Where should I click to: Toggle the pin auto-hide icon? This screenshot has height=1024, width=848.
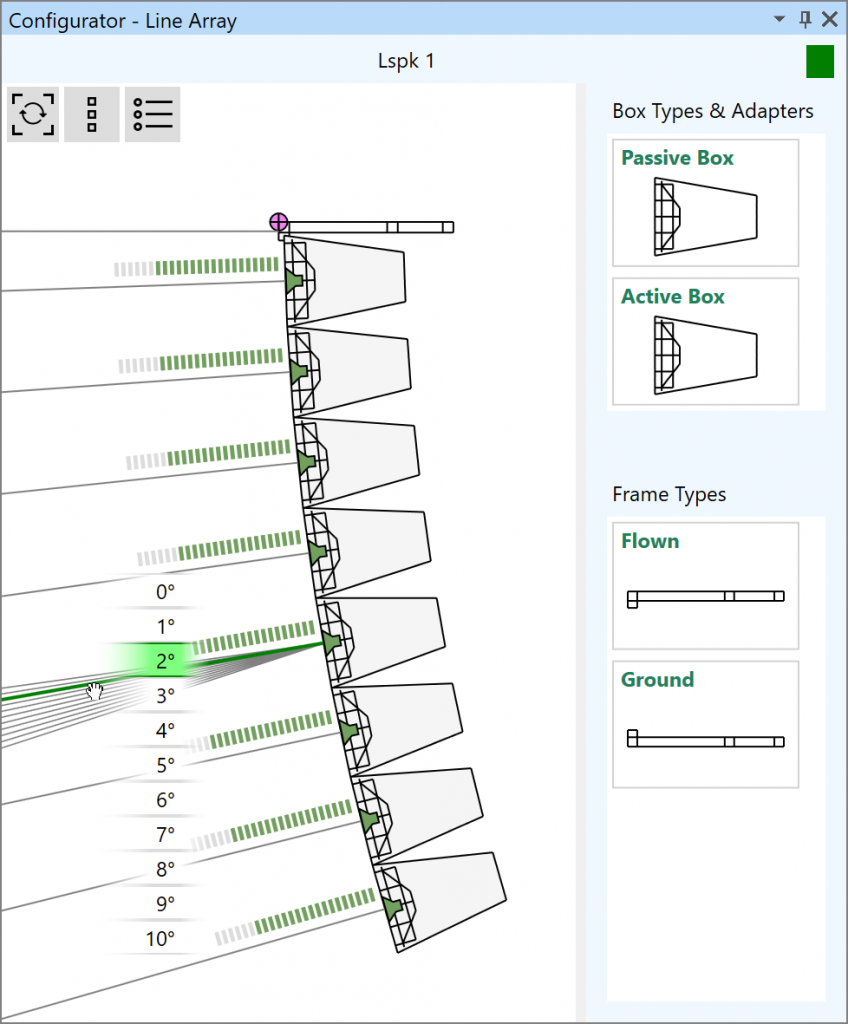tap(806, 19)
